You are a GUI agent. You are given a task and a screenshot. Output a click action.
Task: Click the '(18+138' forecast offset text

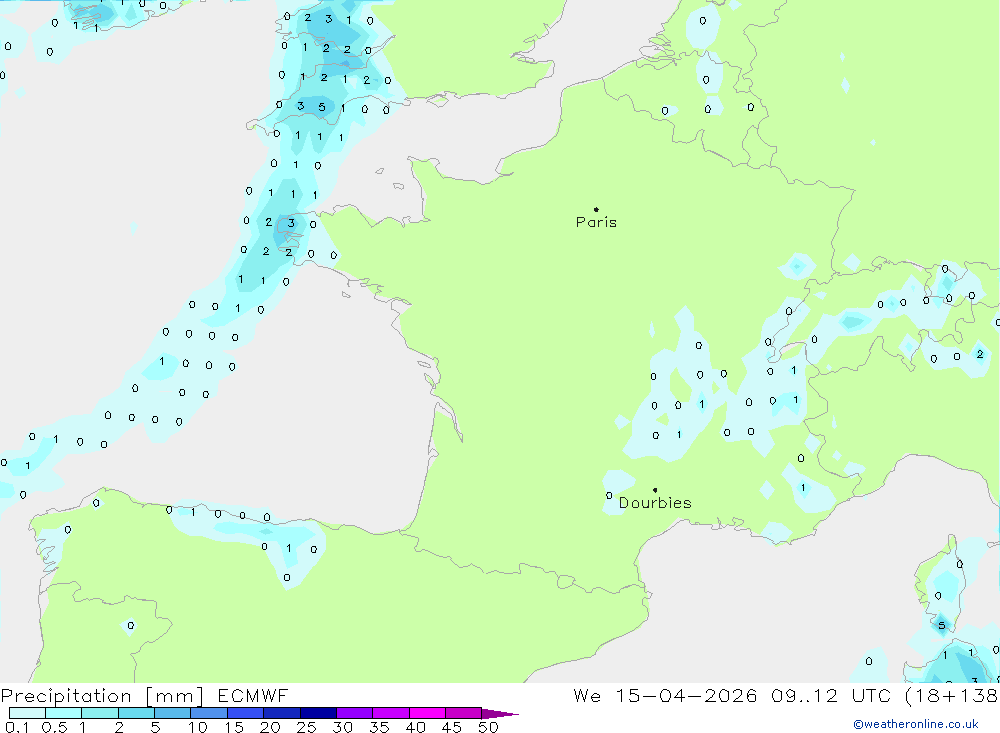[x=952, y=696]
